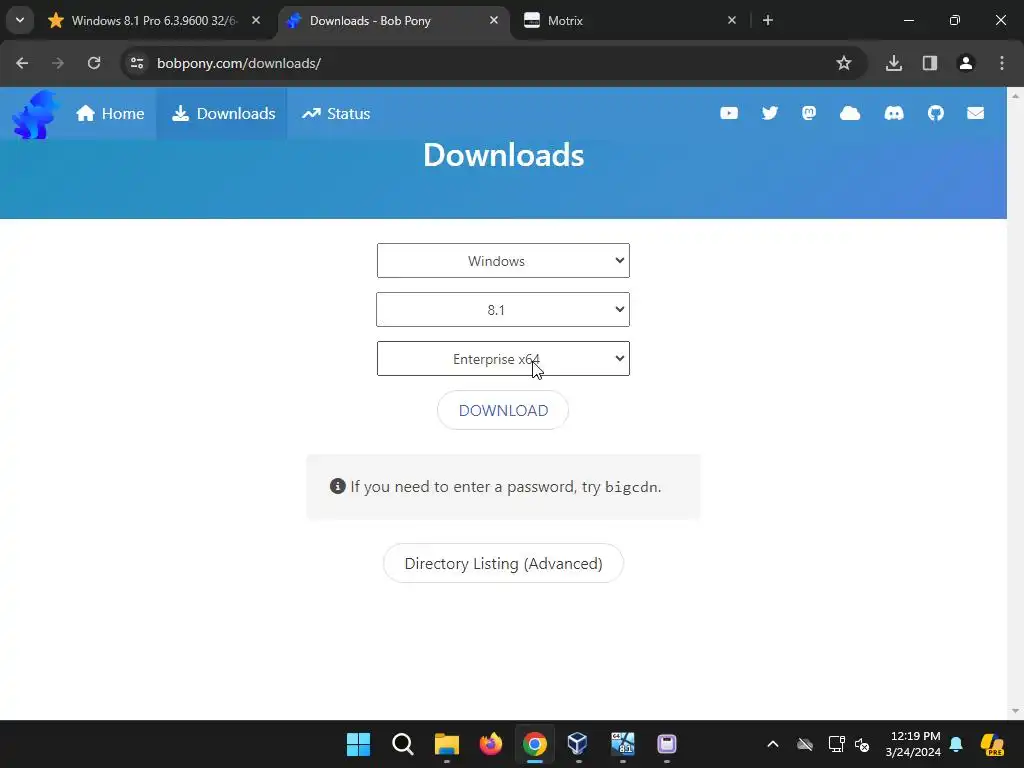This screenshot has width=1024, height=768.
Task: Go to Home in site navigation
Action: click(110, 114)
